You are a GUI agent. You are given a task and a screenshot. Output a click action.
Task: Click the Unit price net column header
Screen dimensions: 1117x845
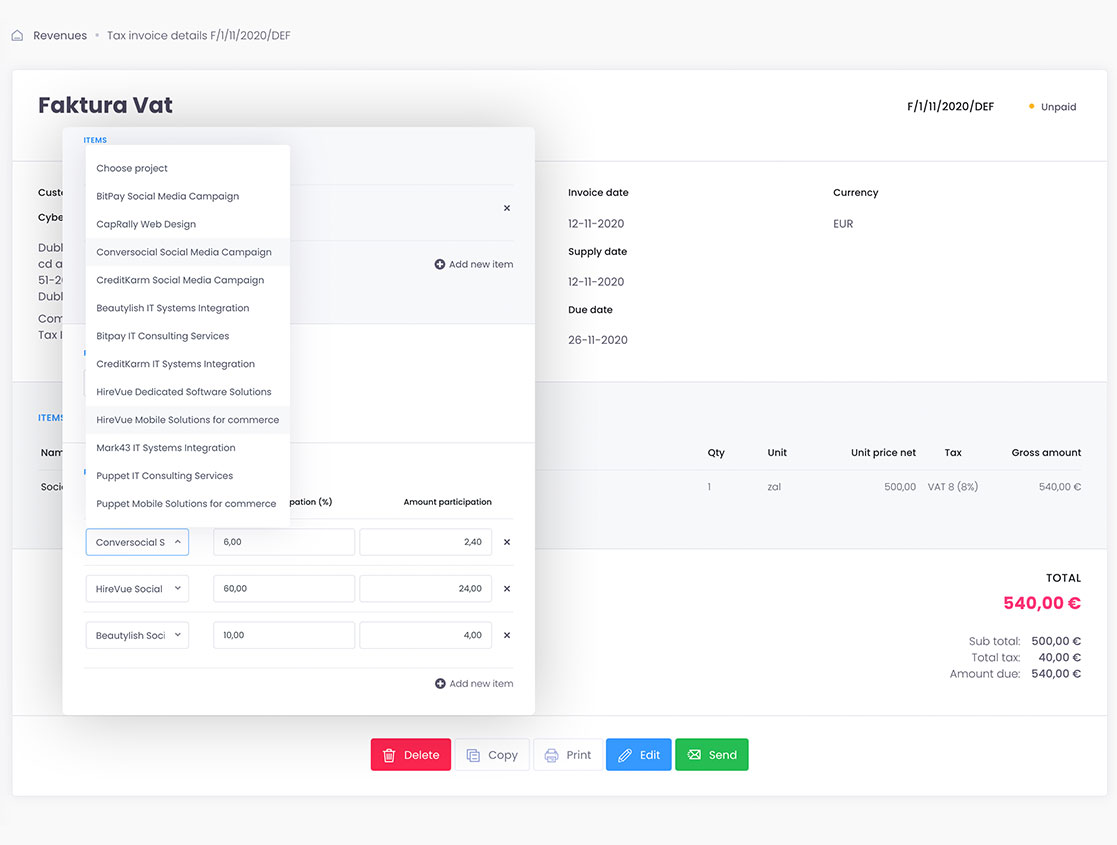[x=883, y=452]
